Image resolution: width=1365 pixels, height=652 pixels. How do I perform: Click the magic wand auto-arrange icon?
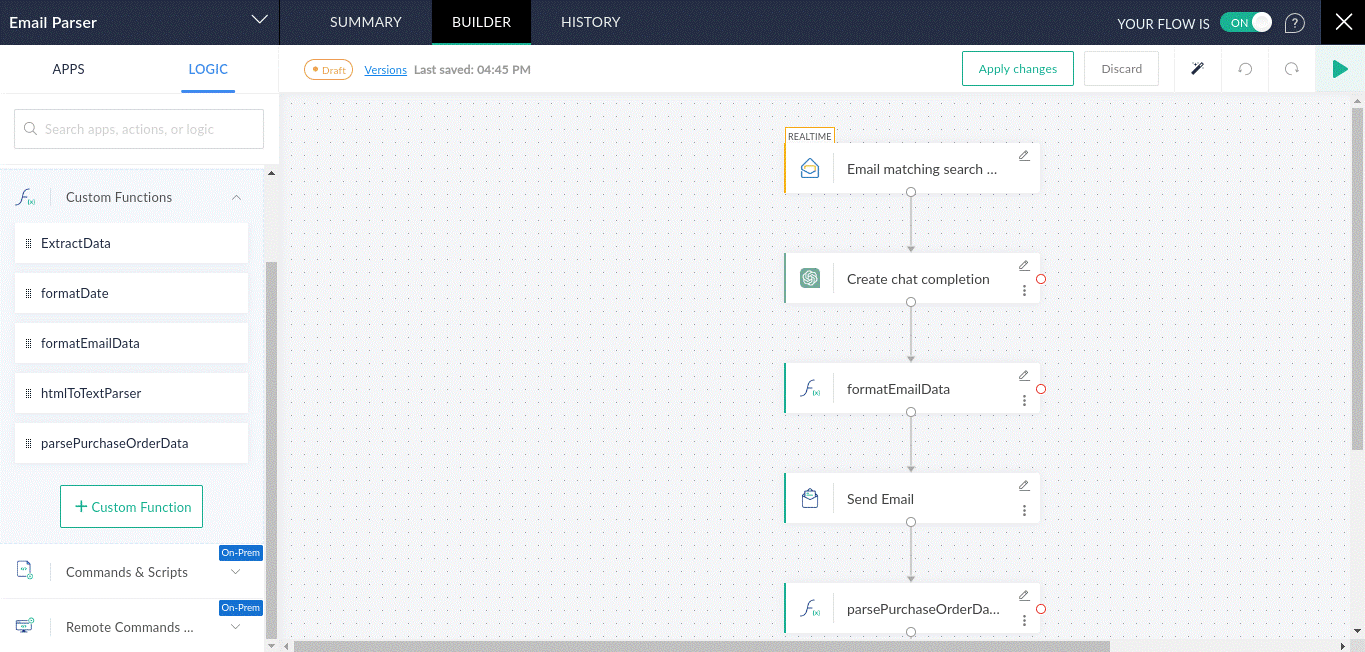1196,69
